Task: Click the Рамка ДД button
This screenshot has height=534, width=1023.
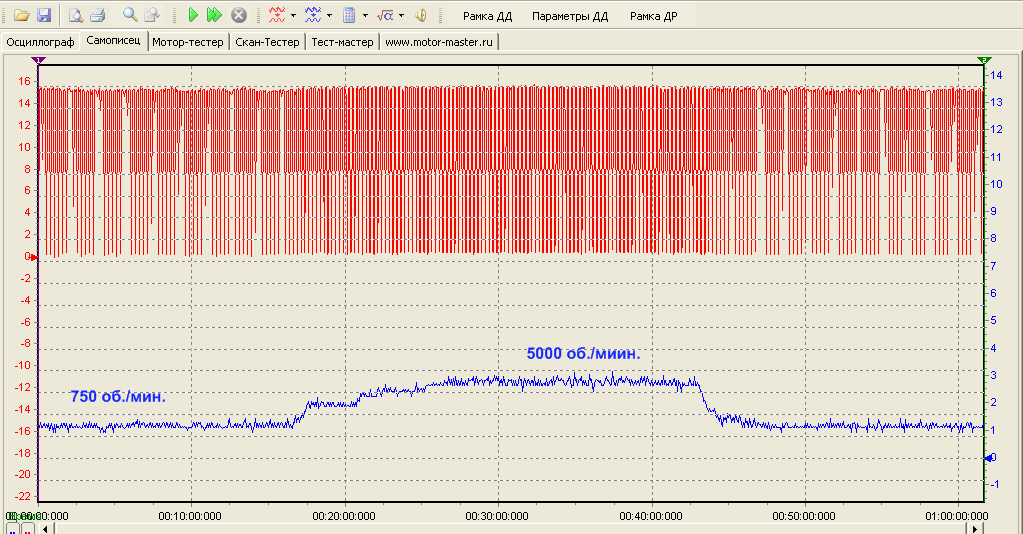Action: 487,16
